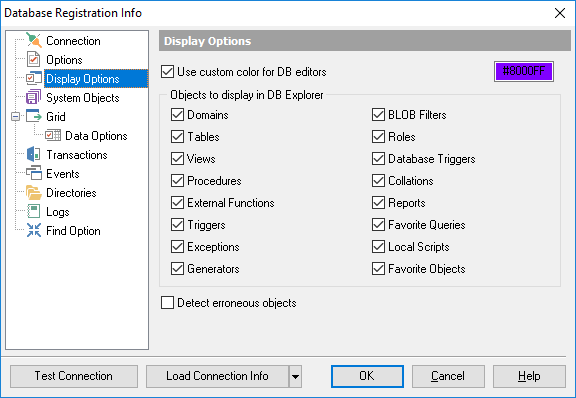
Task: Click the Data Options table icon
Action: [53, 135]
